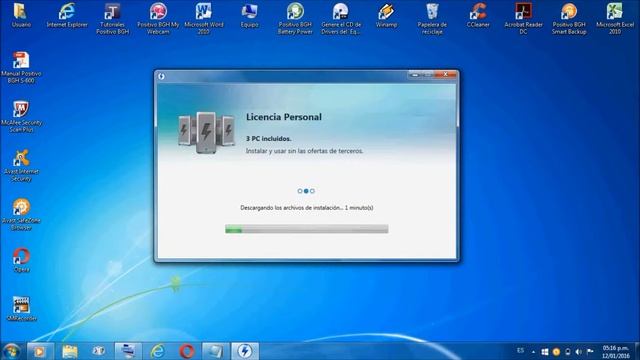Open the volume speaker tray icon

(578, 351)
